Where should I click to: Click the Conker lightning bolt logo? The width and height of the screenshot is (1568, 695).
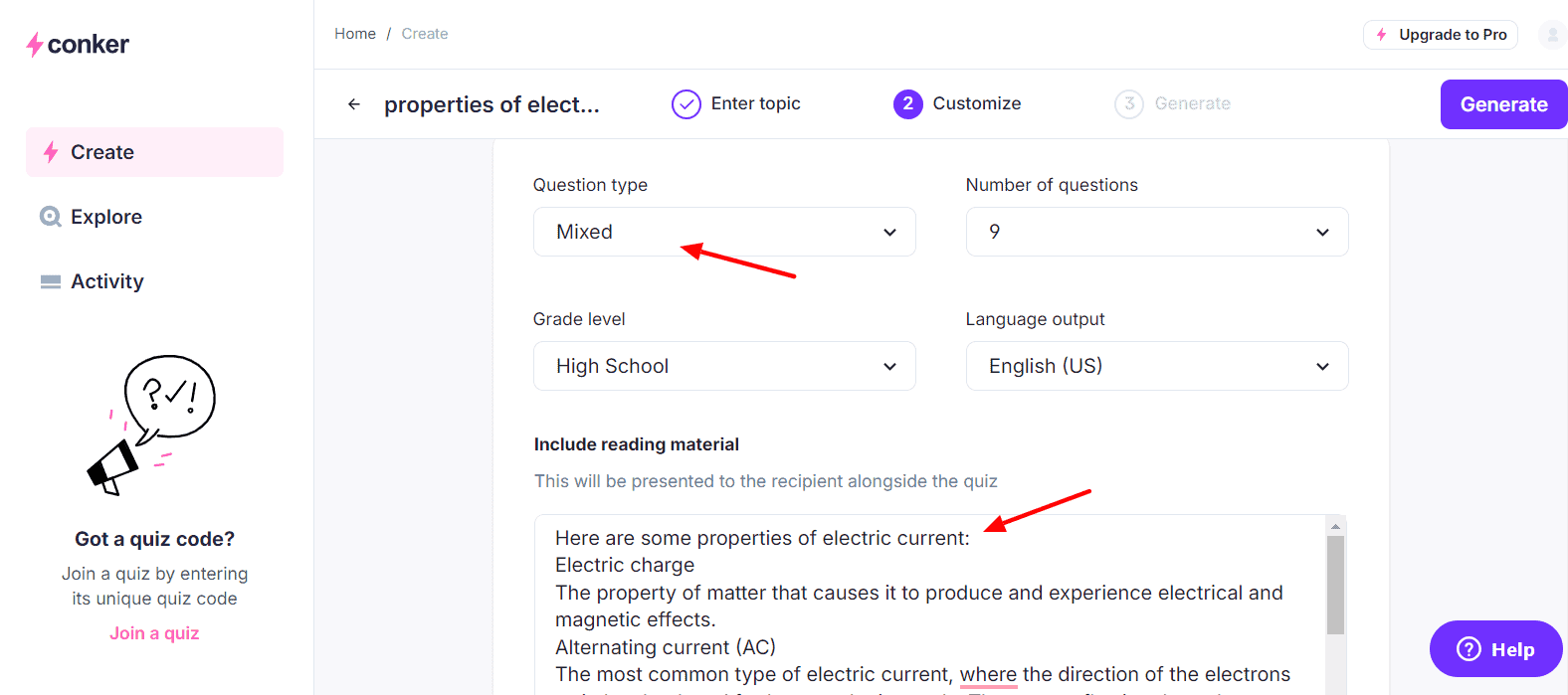(x=35, y=45)
